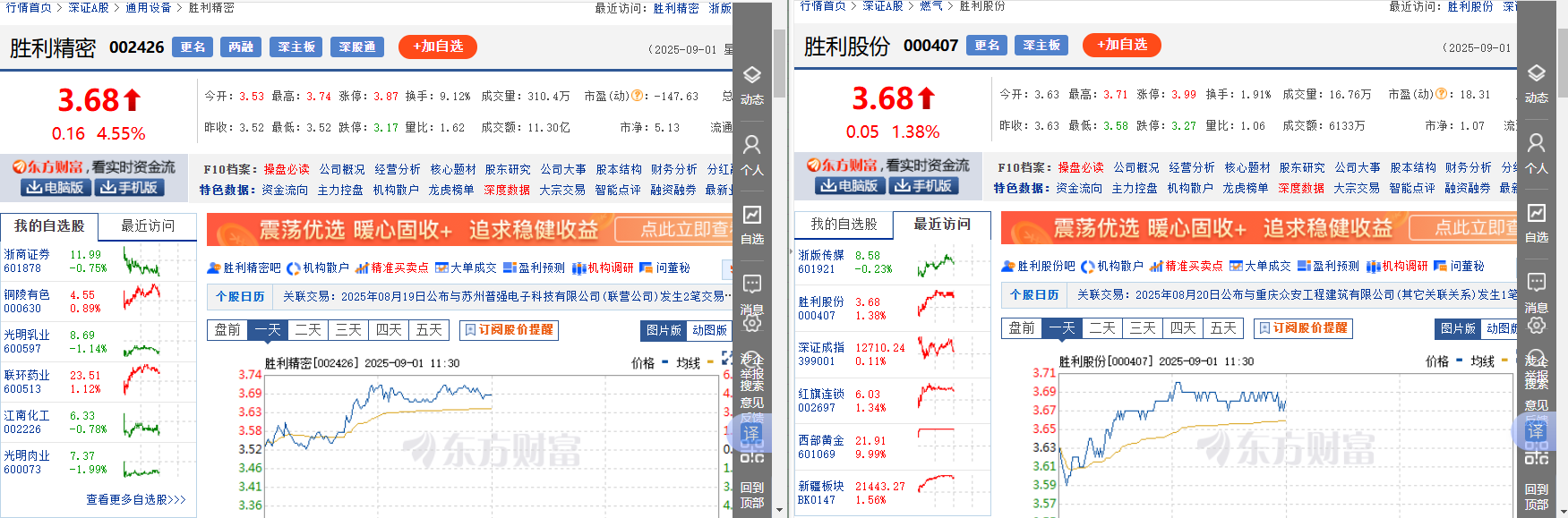Click the 译 translate bubble in right window
Screen dimensions: 1568x518
1536,431
